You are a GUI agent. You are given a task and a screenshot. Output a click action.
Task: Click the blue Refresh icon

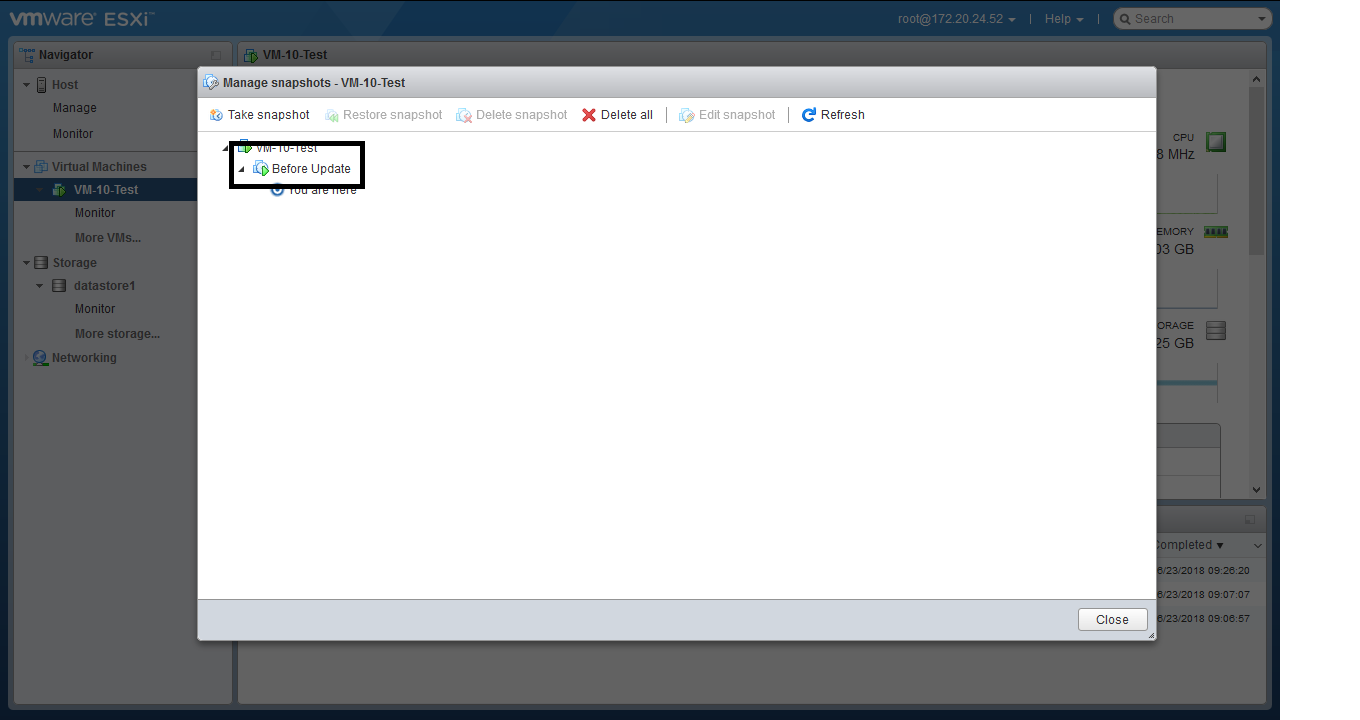click(809, 115)
